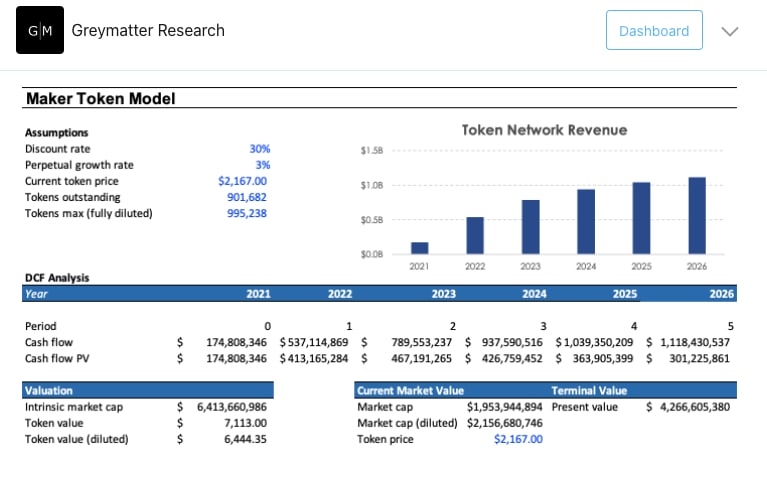Click the Token price $2,167.00 in market value
The image size is (767, 504).
coord(519,439)
